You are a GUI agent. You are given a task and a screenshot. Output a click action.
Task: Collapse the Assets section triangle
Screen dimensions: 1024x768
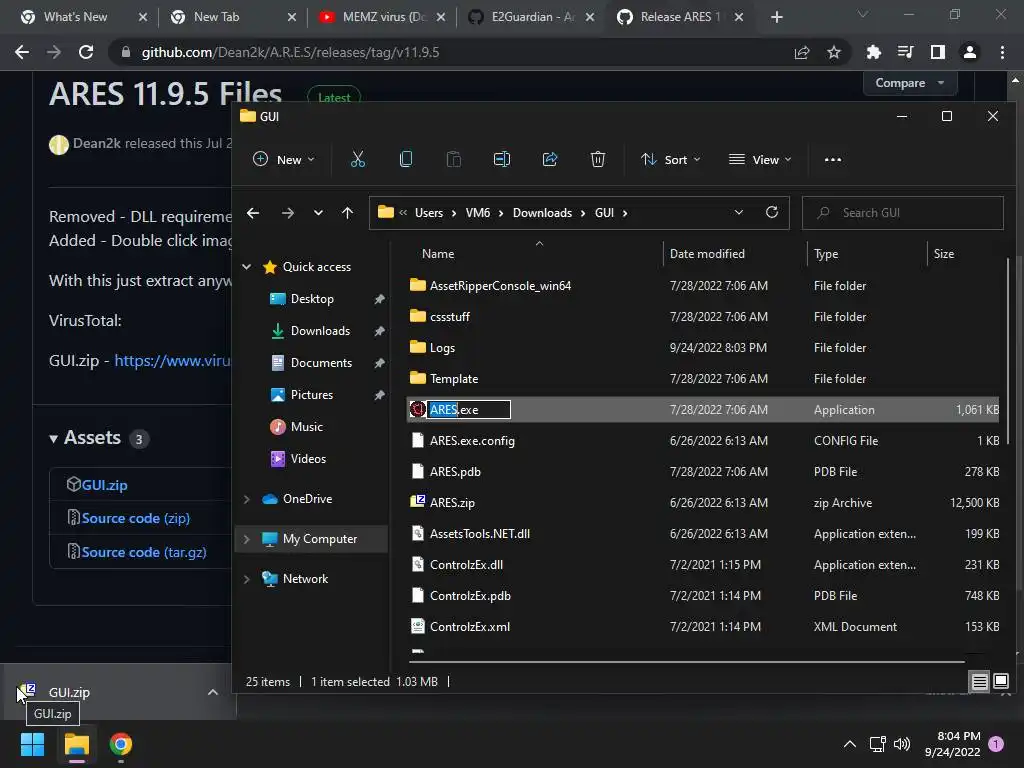(x=54, y=439)
